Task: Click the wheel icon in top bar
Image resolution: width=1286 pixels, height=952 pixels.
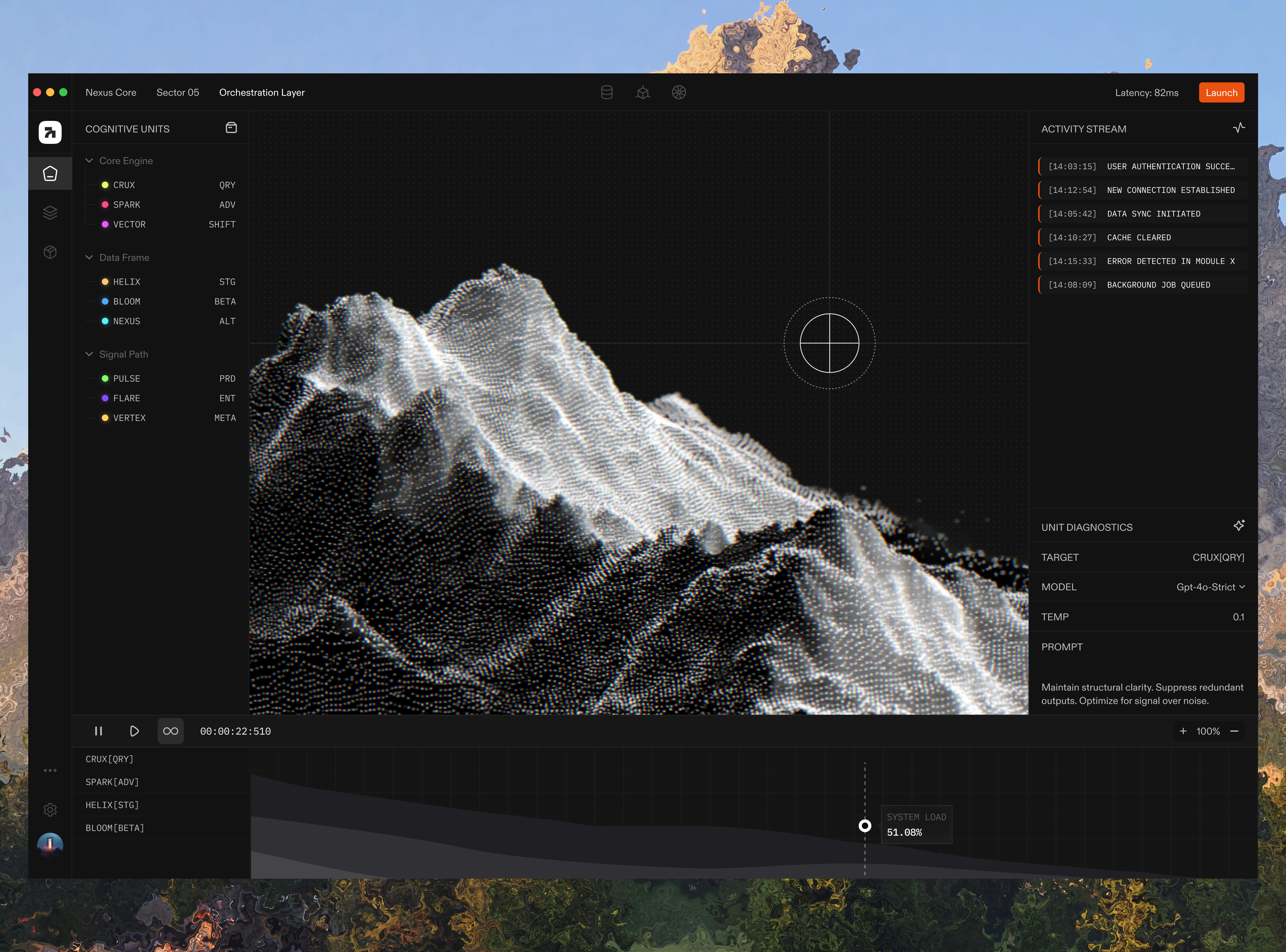Action: point(679,92)
